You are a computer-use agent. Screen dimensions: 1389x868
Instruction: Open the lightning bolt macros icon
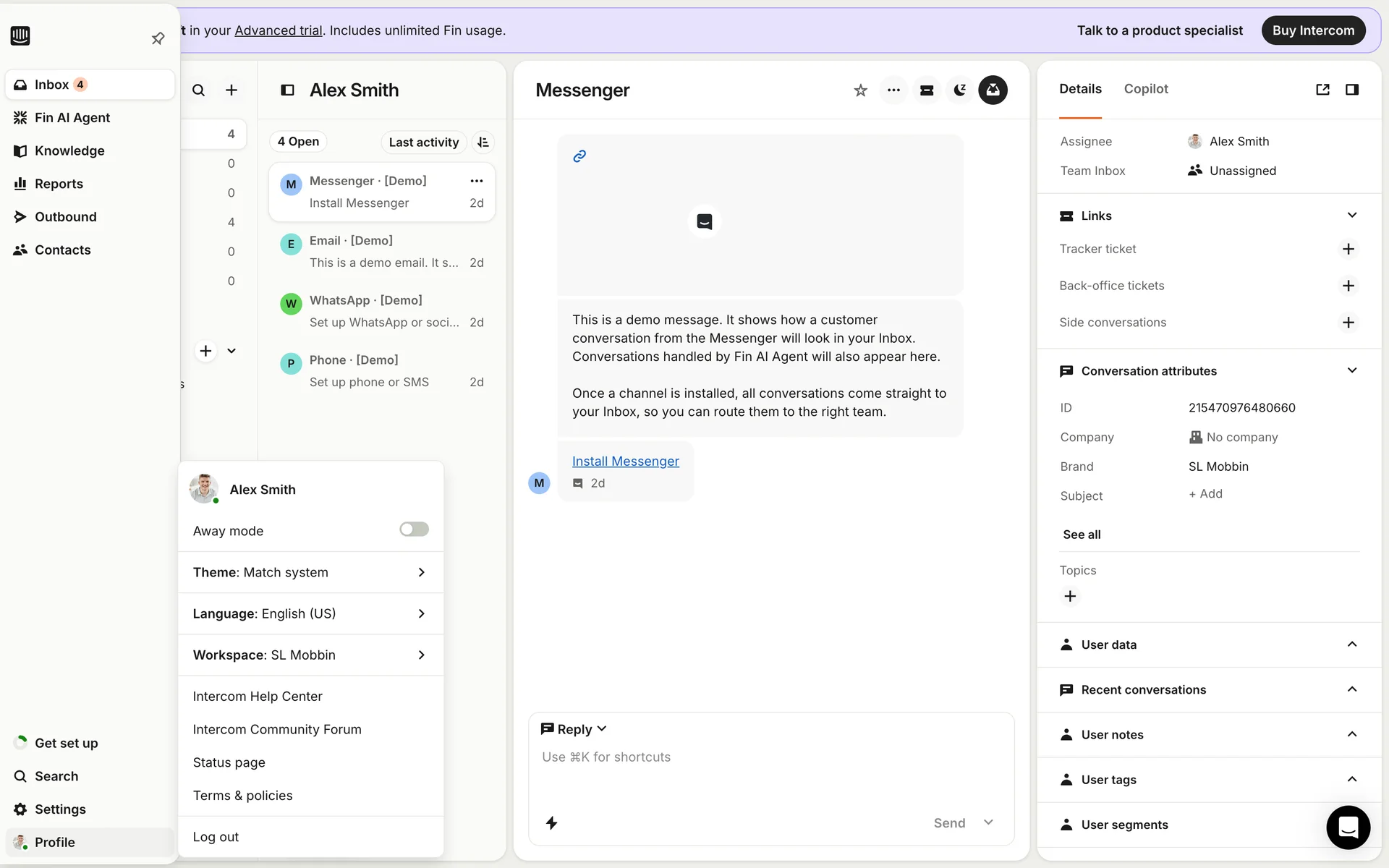tap(551, 822)
